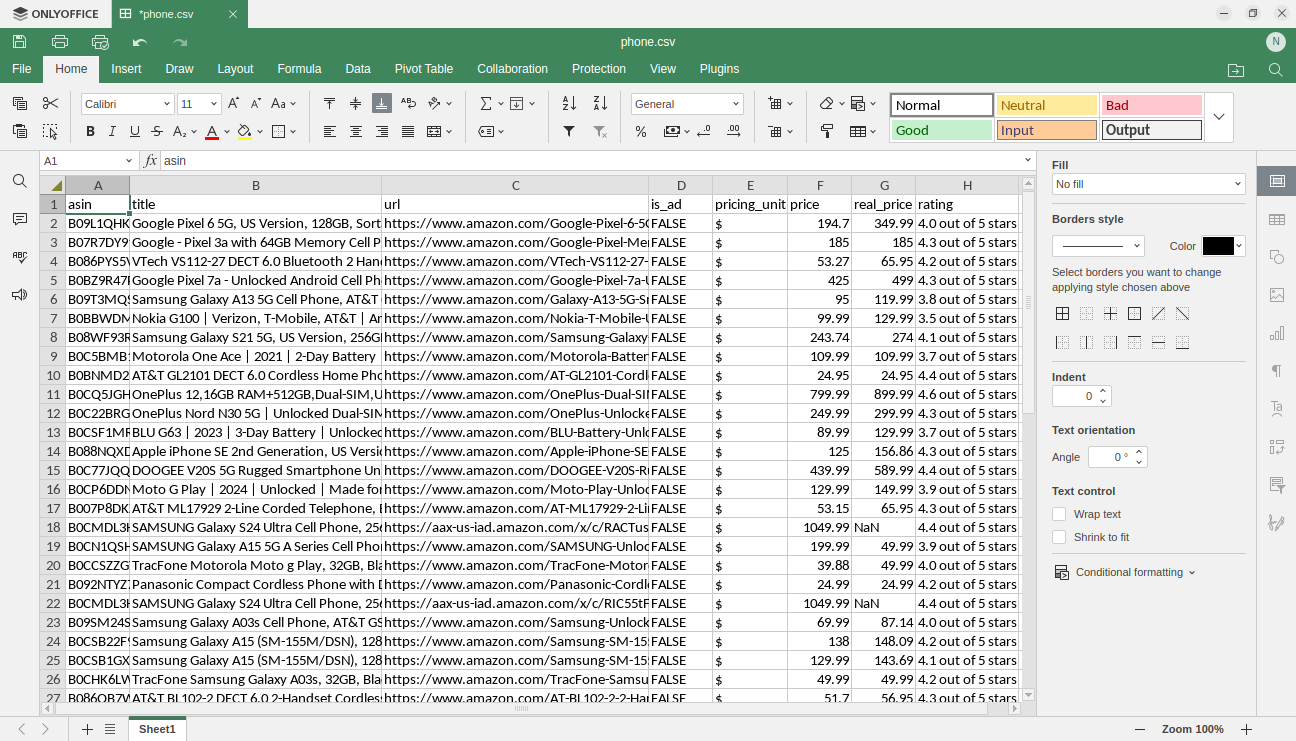Center text horizontally
Viewport: 1296px width, 741px height.
356,131
